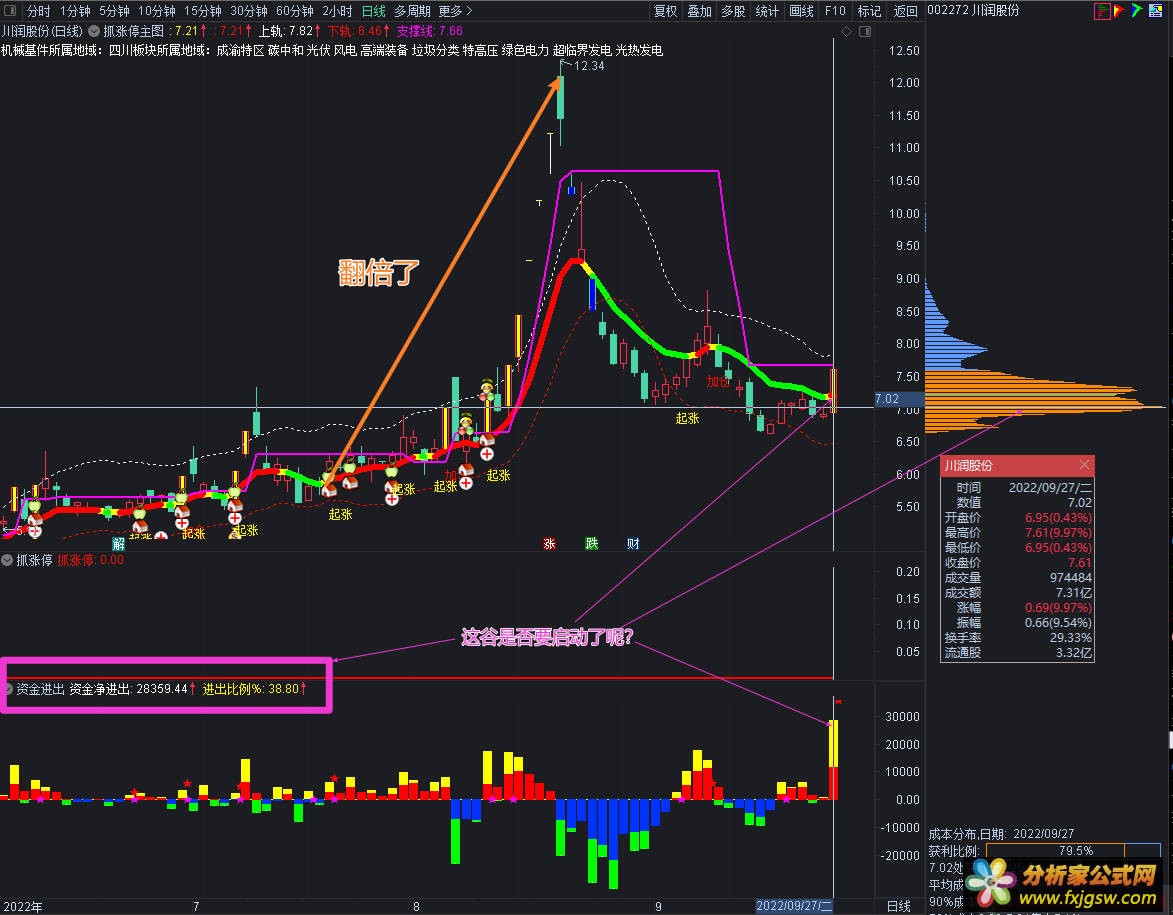
Task: Click the 换手率 29.33% row in the popup
Action: (x=1017, y=637)
